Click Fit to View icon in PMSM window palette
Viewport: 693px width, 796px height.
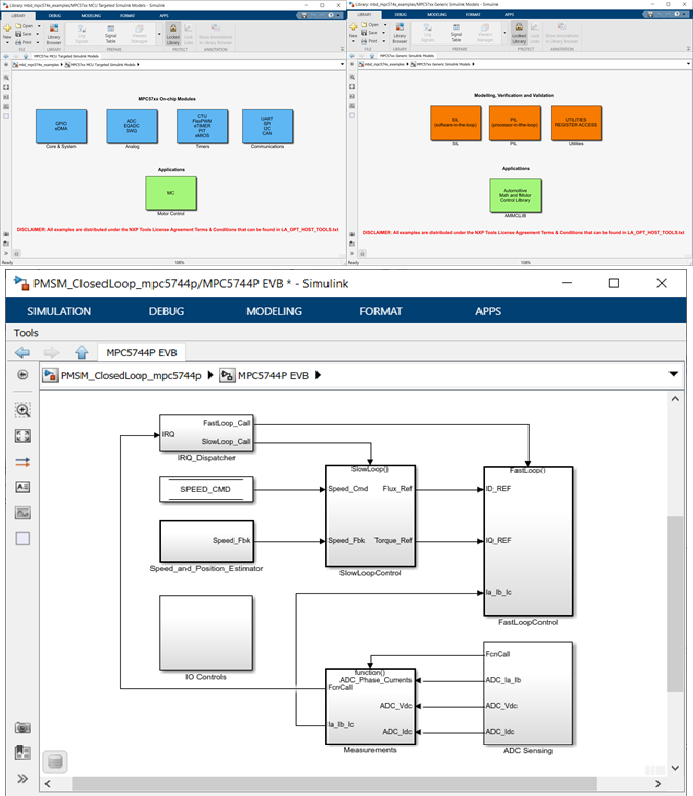click(23, 436)
